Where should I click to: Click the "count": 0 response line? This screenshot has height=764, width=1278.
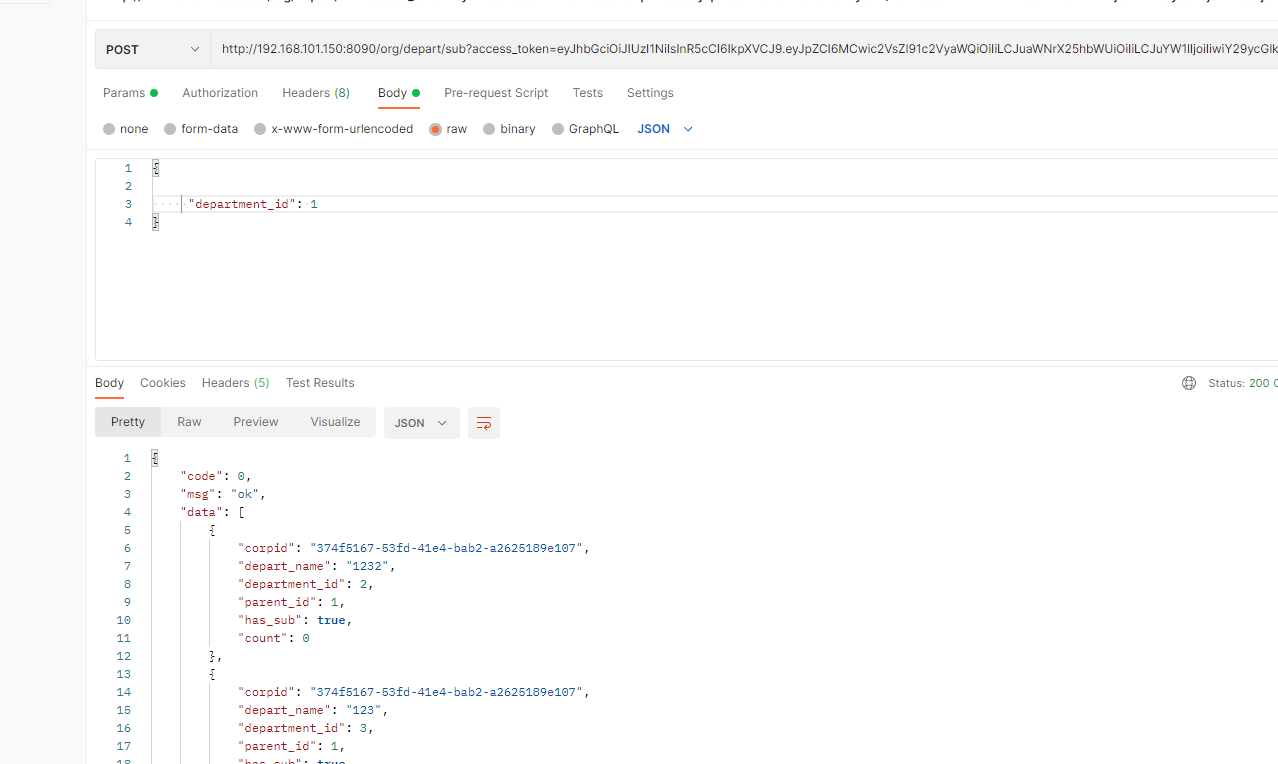click(x=274, y=638)
